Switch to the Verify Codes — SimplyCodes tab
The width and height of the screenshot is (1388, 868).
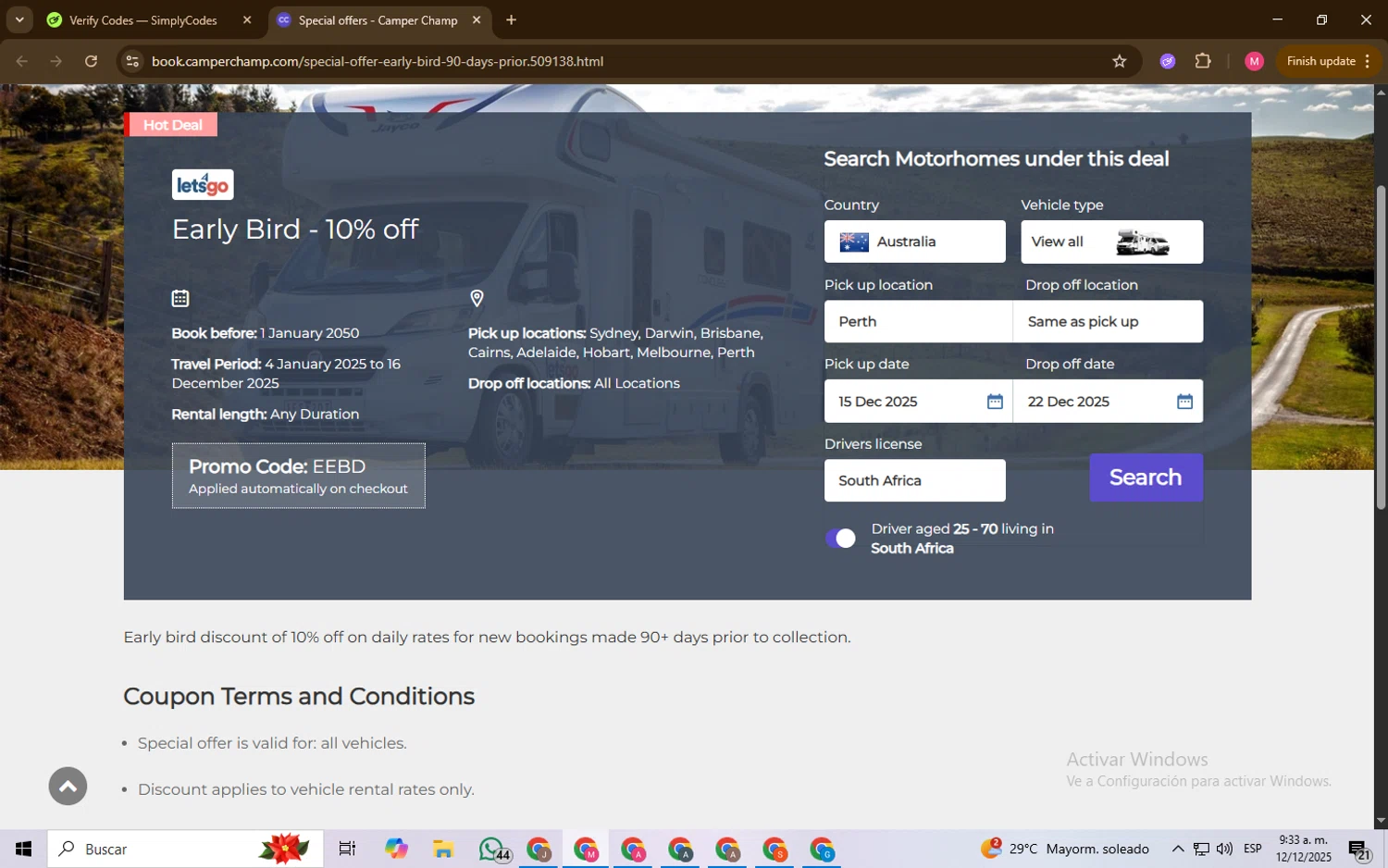[x=143, y=20]
